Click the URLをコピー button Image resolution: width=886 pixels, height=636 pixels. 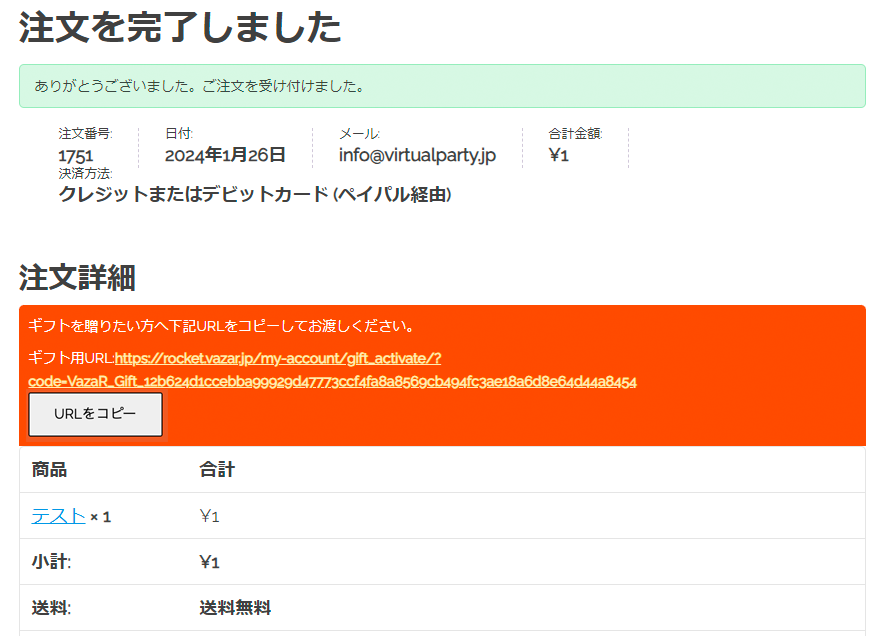95,414
